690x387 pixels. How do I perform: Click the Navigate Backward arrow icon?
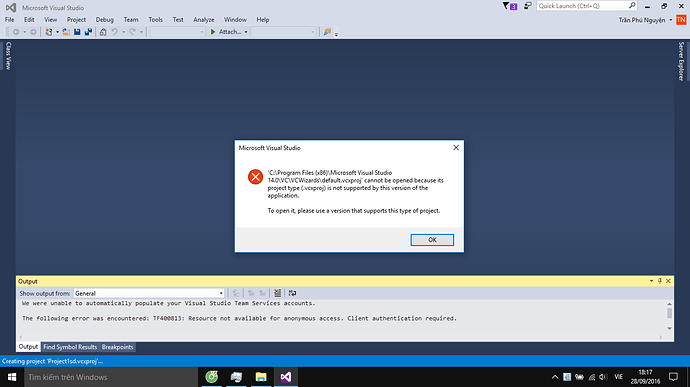(x=16, y=32)
